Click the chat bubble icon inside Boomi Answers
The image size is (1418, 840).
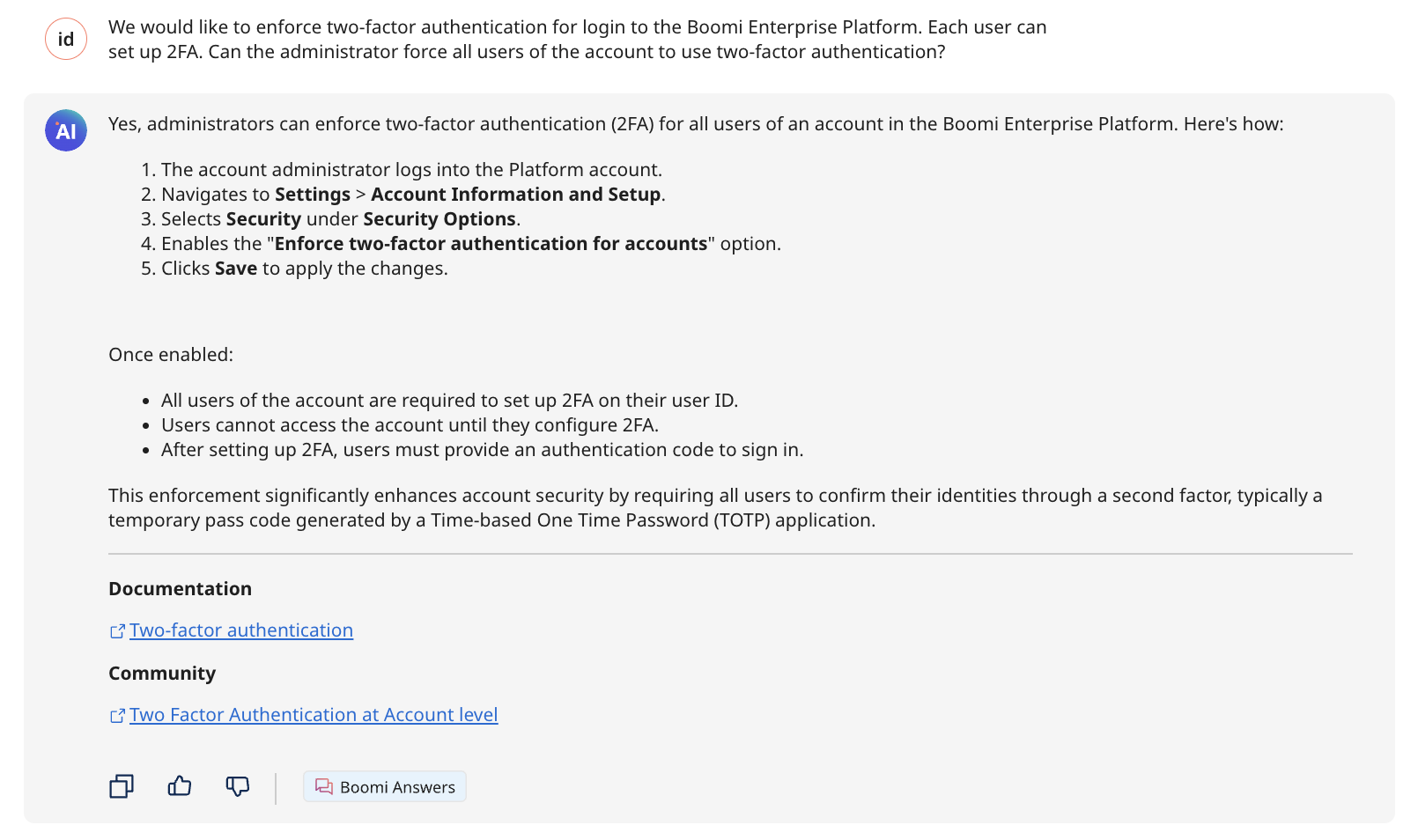pos(322,786)
